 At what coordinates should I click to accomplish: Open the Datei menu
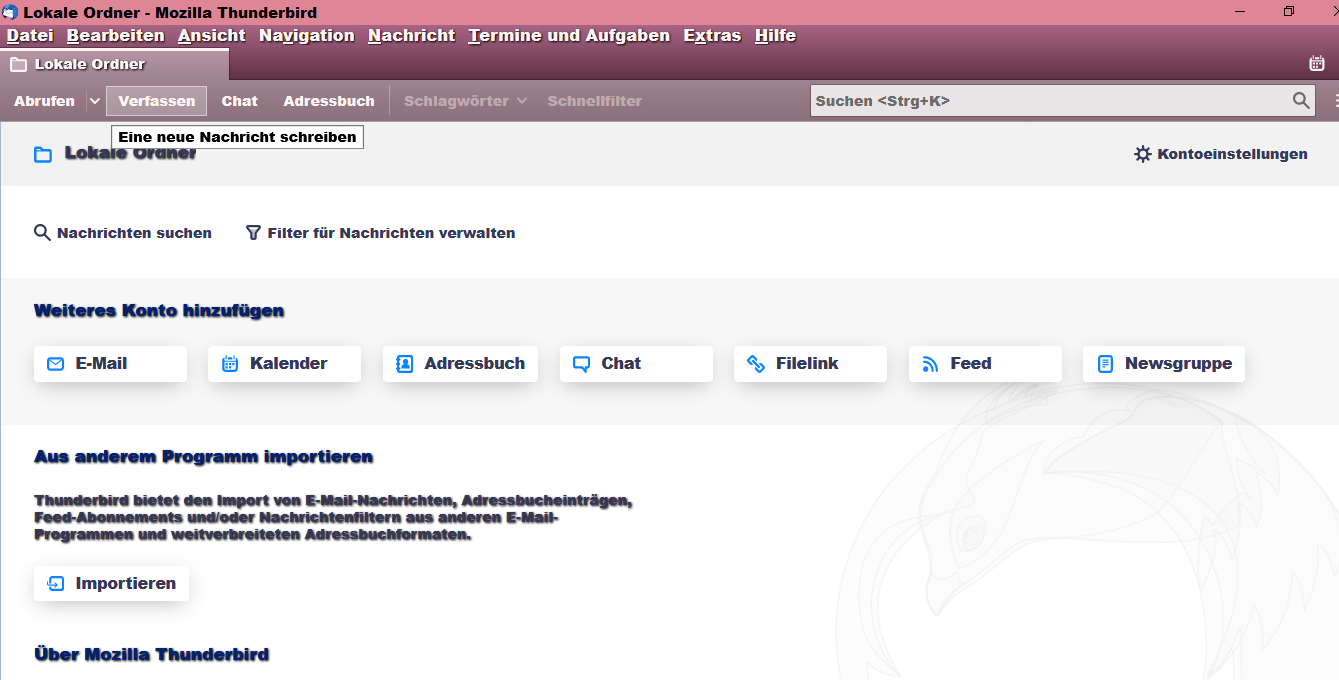[x=30, y=36]
